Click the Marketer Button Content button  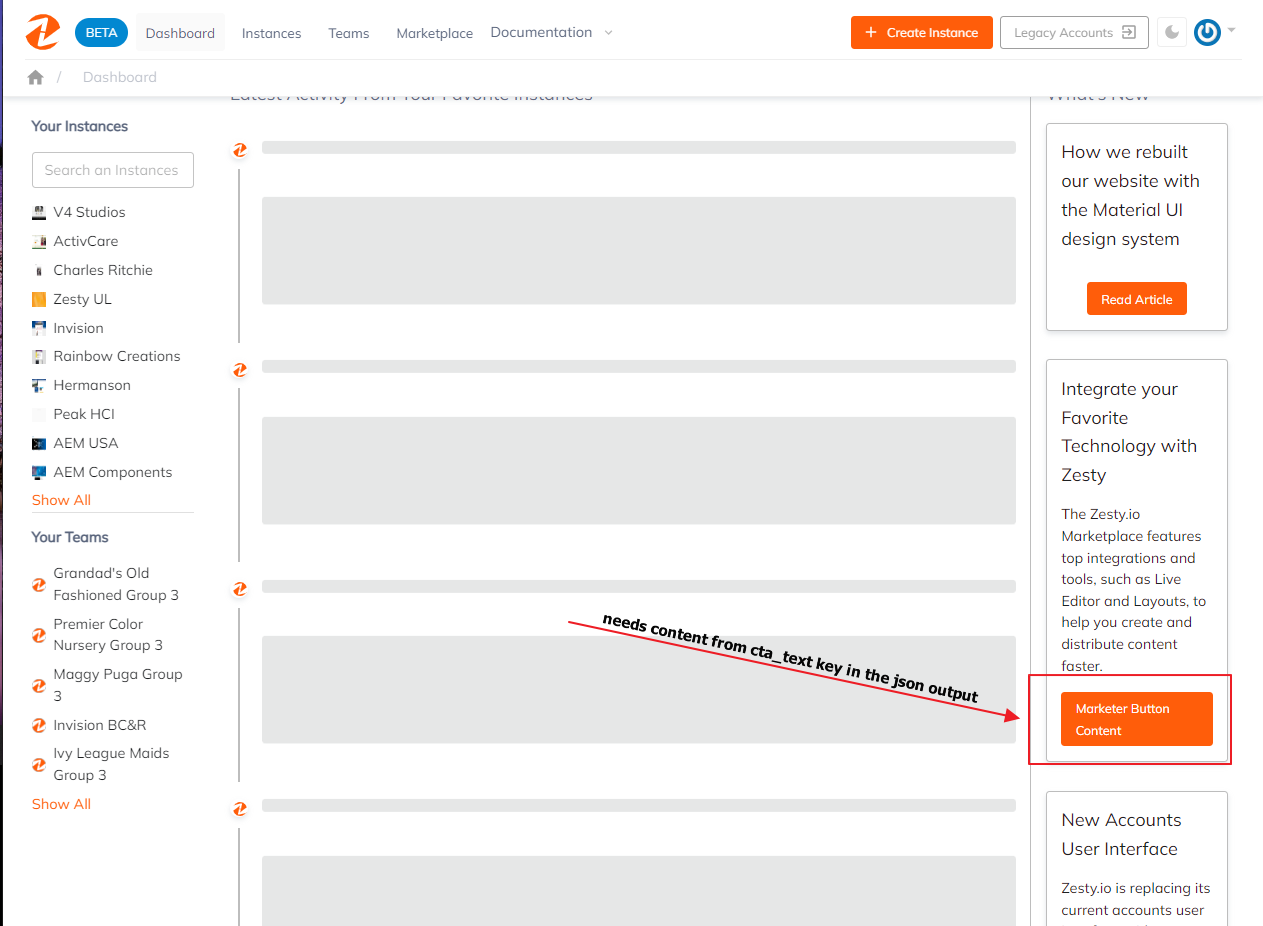pos(1136,718)
